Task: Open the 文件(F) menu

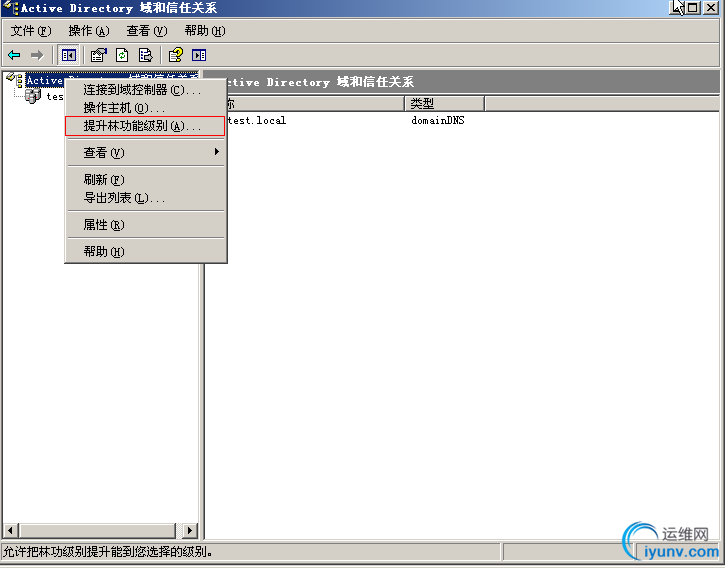Action: point(31,31)
